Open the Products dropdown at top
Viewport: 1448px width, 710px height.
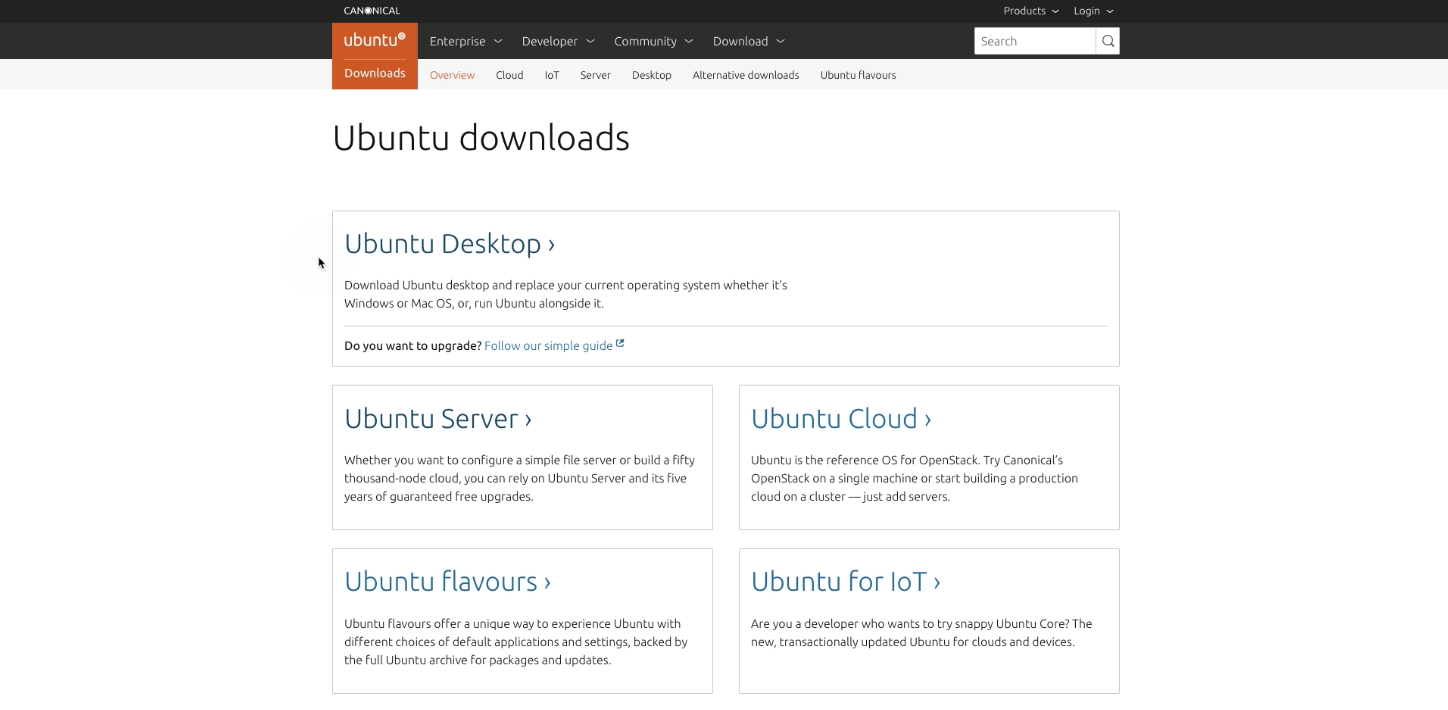1031,11
